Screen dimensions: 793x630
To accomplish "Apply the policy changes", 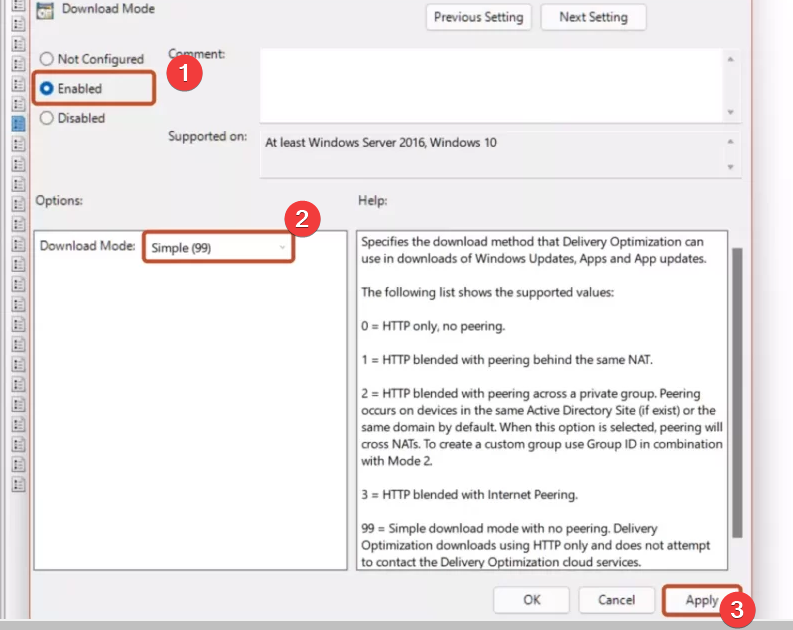I will click(x=701, y=600).
